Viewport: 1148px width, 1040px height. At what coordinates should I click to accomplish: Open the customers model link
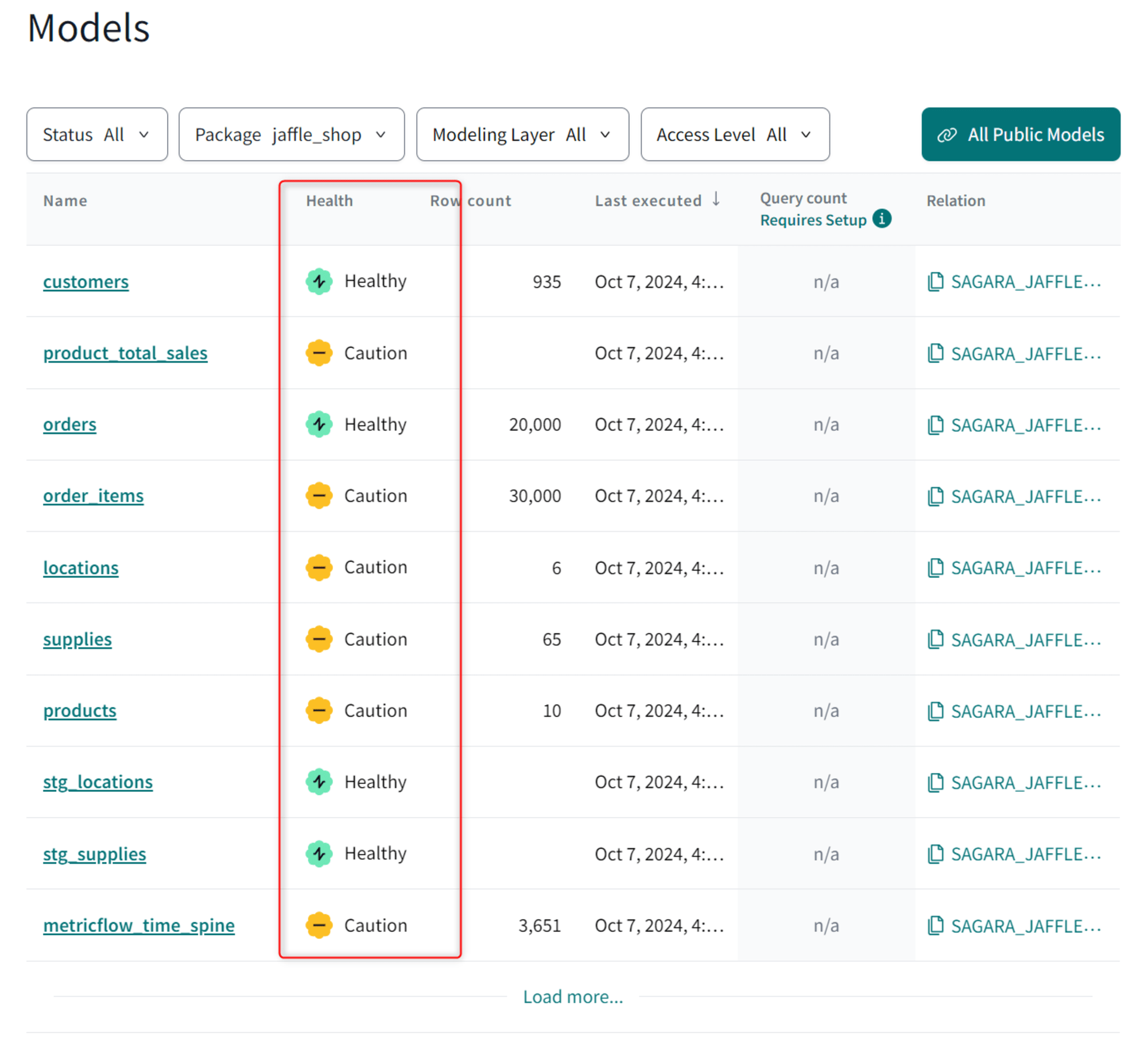coord(86,282)
